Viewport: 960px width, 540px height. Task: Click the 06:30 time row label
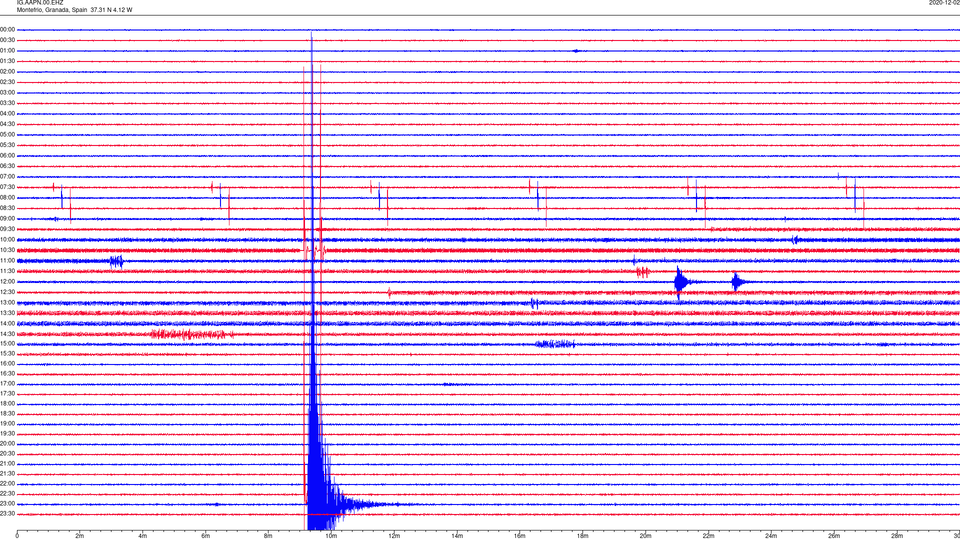click(x=7, y=166)
